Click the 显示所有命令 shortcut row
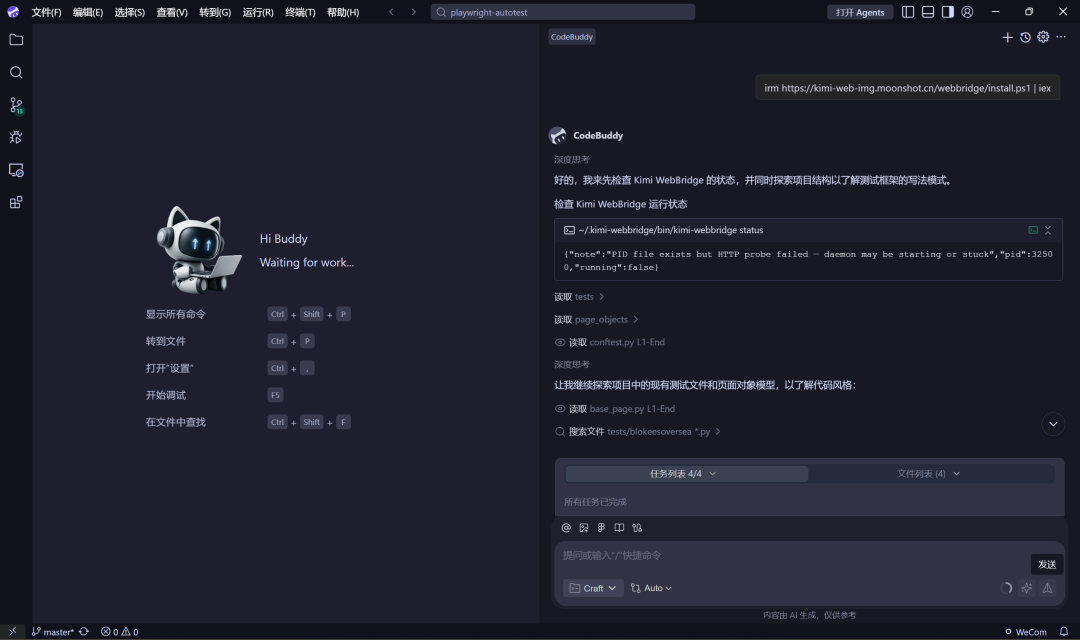The image size is (1080, 640). coord(248,314)
